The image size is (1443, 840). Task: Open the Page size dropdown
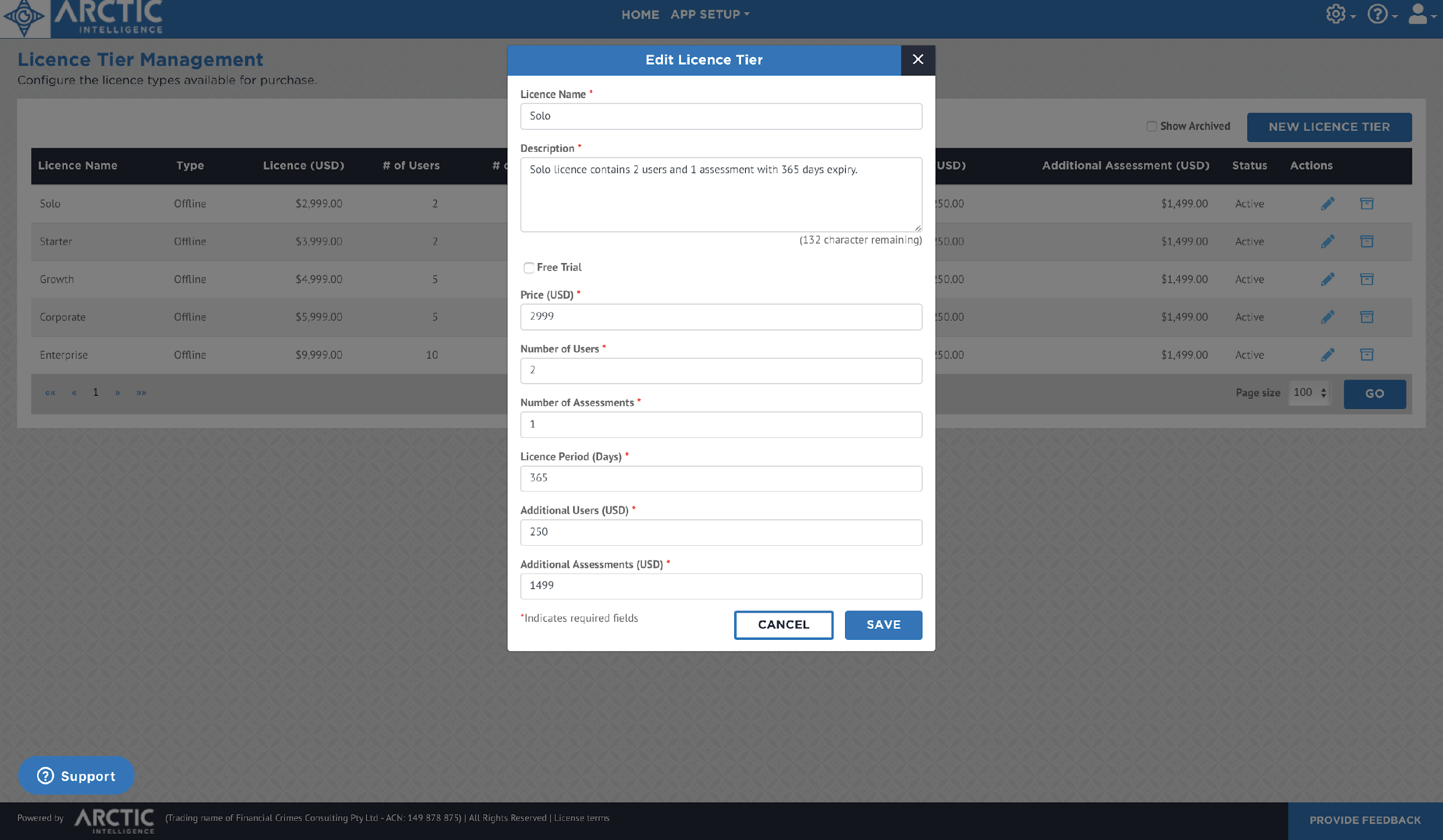(x=1310, y=393)
